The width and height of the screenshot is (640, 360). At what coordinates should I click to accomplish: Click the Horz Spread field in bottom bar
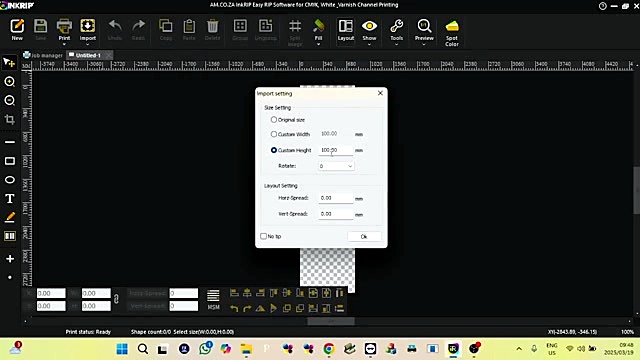(x=184, y=293)
